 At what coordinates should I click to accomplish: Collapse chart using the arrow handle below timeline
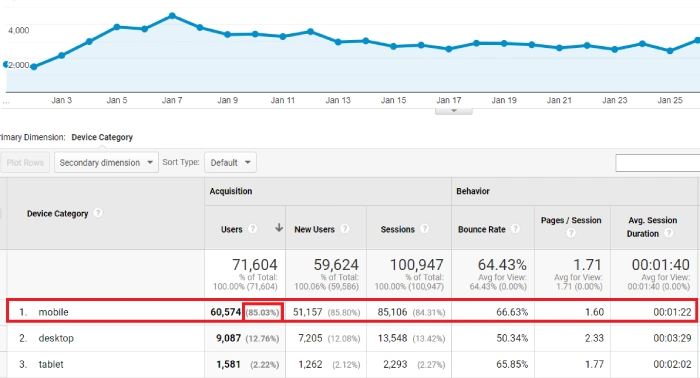tap(454, 111)
